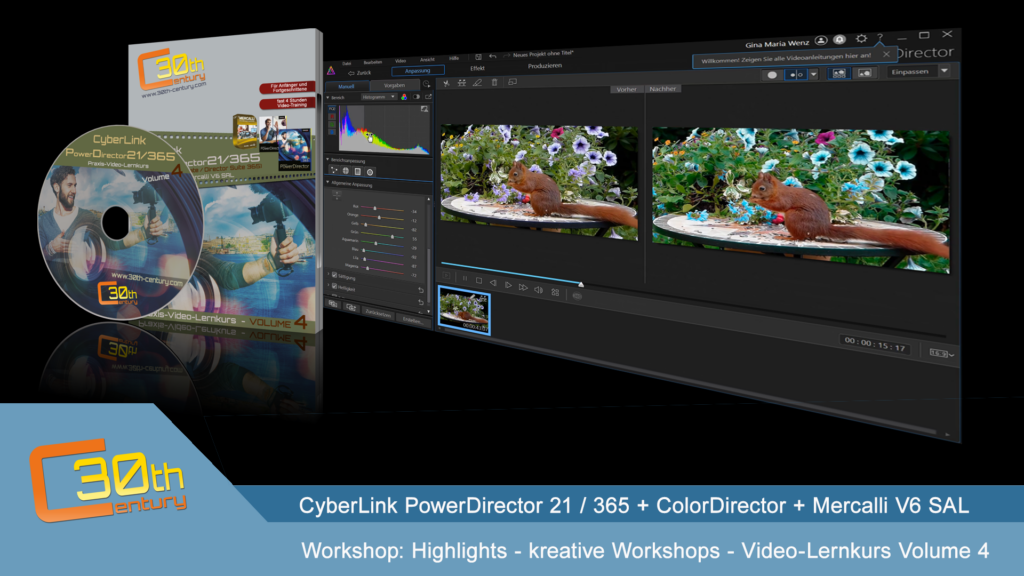Select the motion tracking selection mask tool
This screenshot has height=576, width=1024.
click(334, 170)
